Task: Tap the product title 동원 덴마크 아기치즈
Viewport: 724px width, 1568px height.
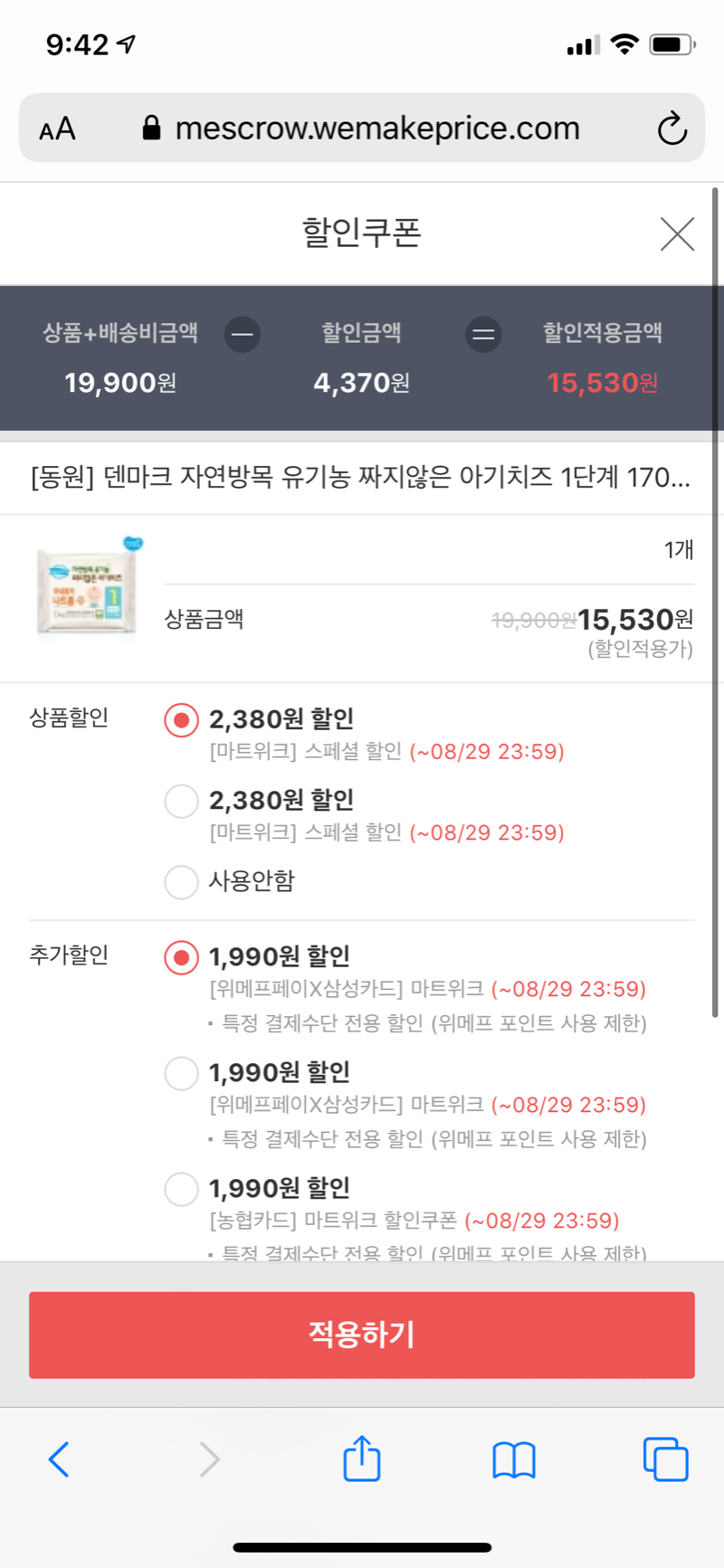Action: [360, 477]
